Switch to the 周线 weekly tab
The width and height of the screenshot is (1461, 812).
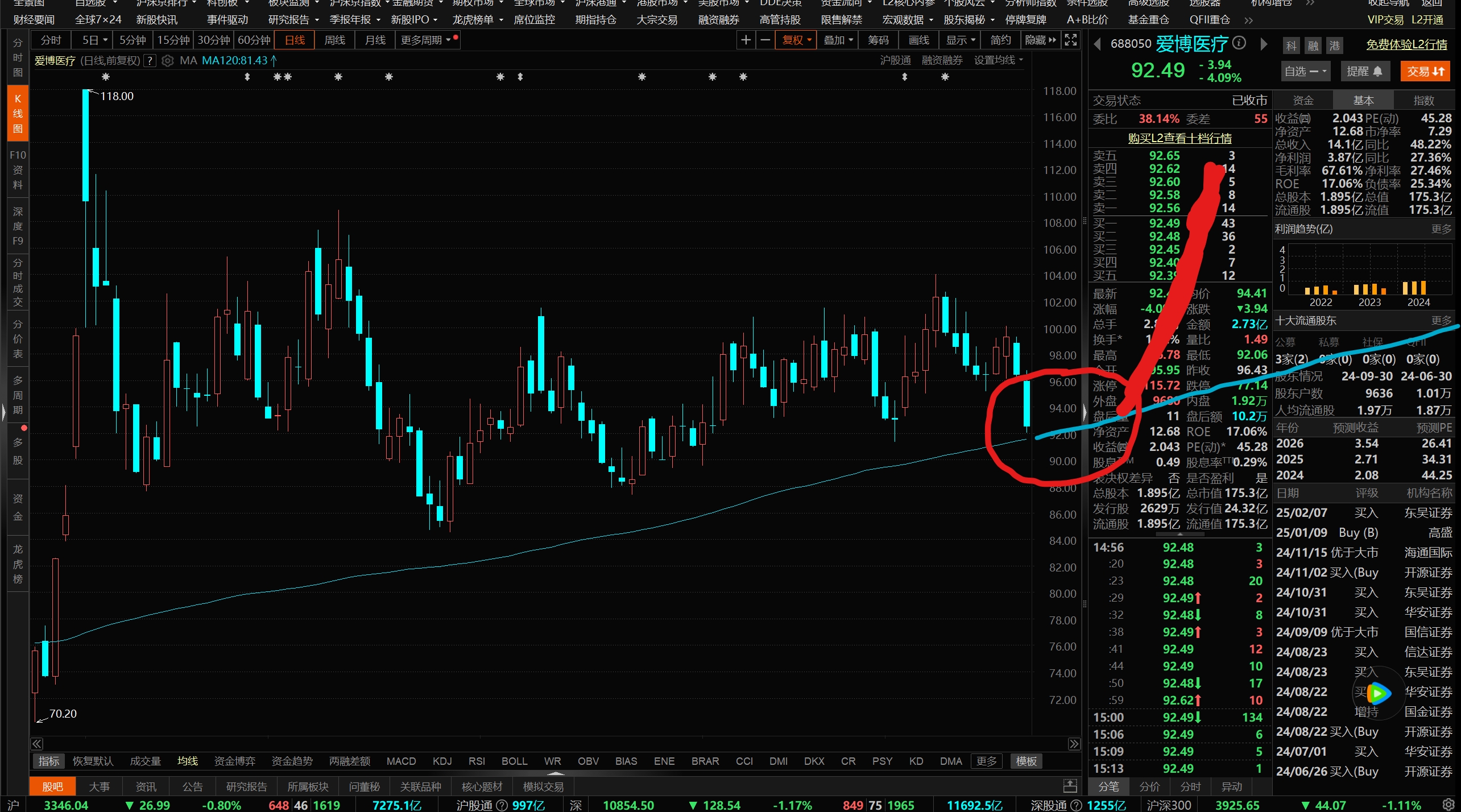tap(334, 40)
